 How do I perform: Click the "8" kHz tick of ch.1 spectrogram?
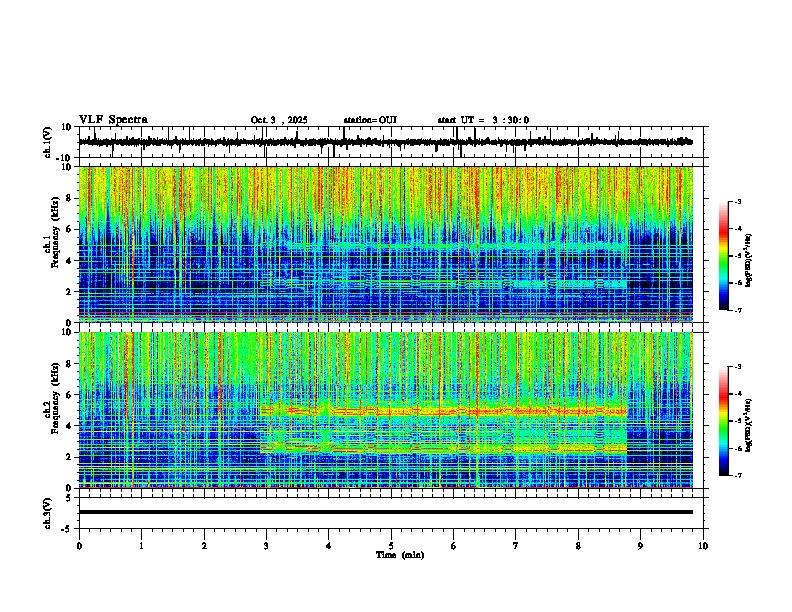[x=70, y=198]
